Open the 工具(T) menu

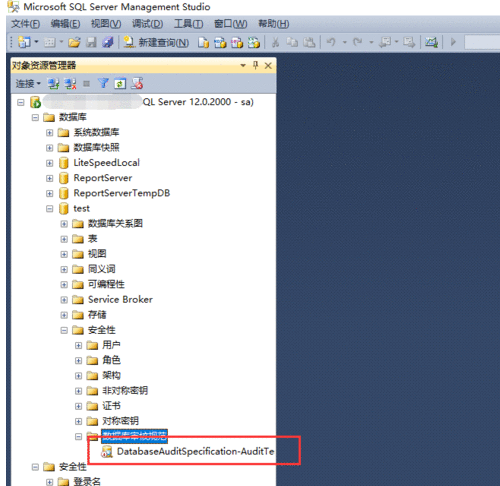click(x=188, y=24)
